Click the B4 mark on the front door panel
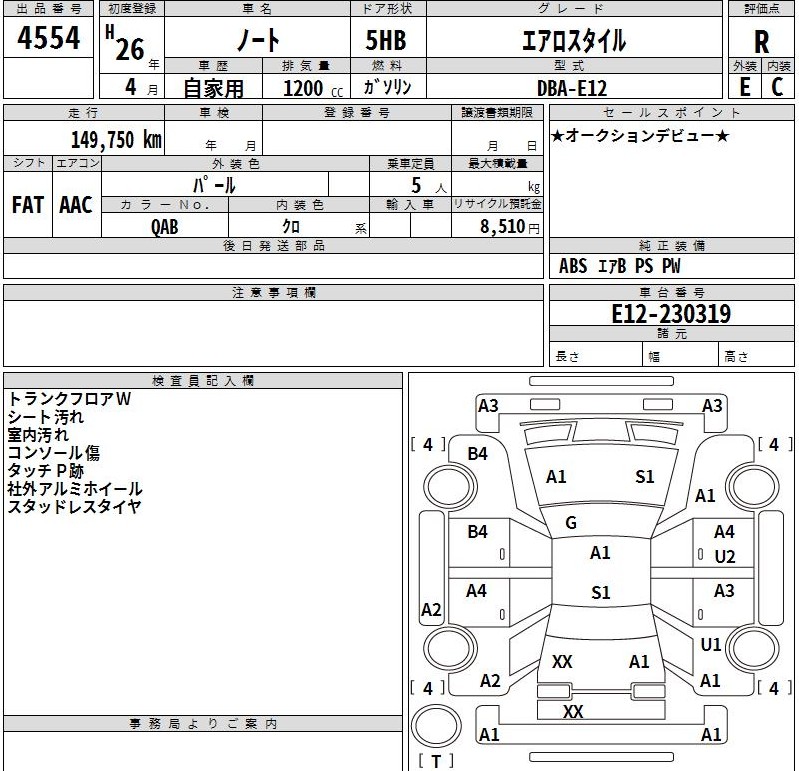The width and height of the screenshot is (799, 771). pyautogui.click(x=477, y=532)
